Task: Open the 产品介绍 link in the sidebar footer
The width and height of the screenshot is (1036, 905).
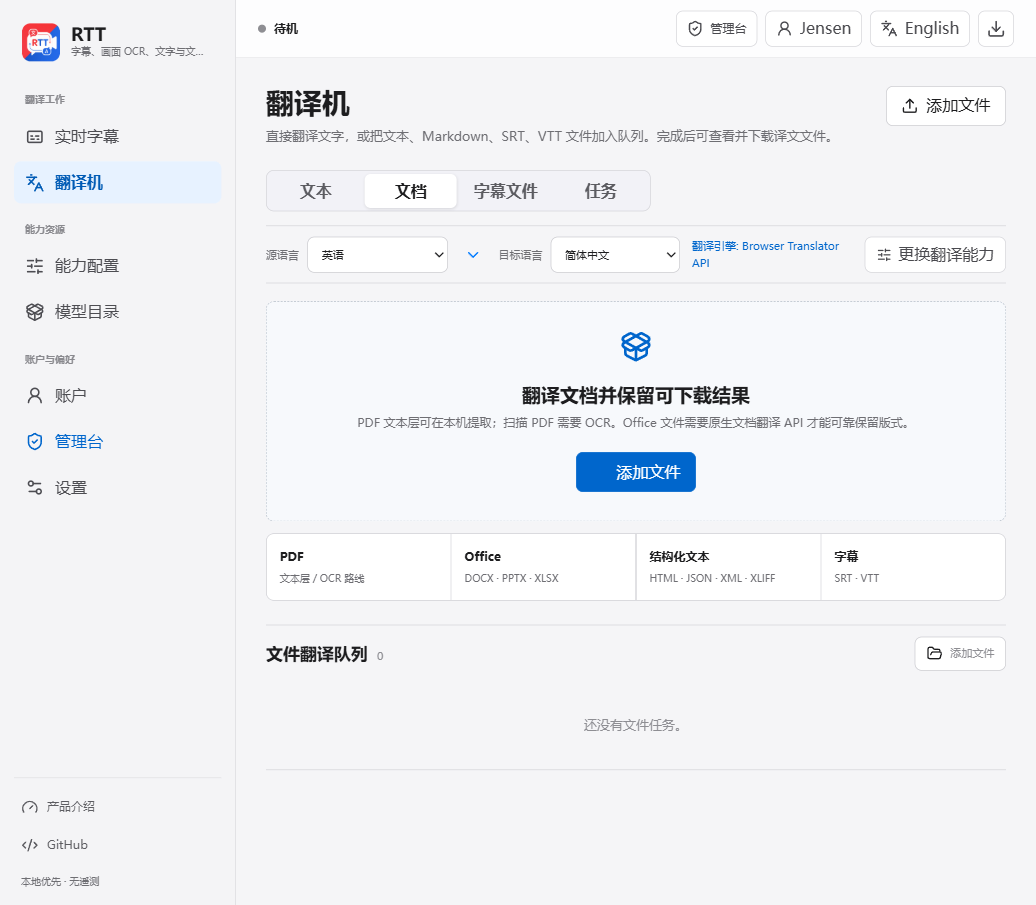Action: pos(58,807)
